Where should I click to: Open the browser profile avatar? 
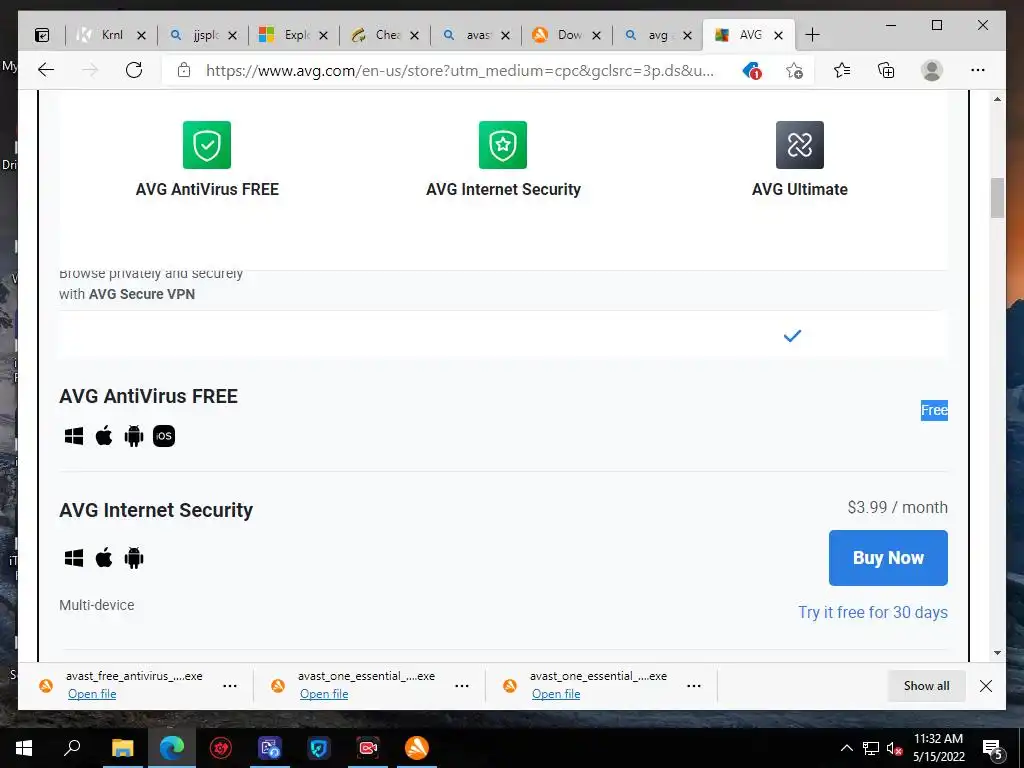(932, 70)
